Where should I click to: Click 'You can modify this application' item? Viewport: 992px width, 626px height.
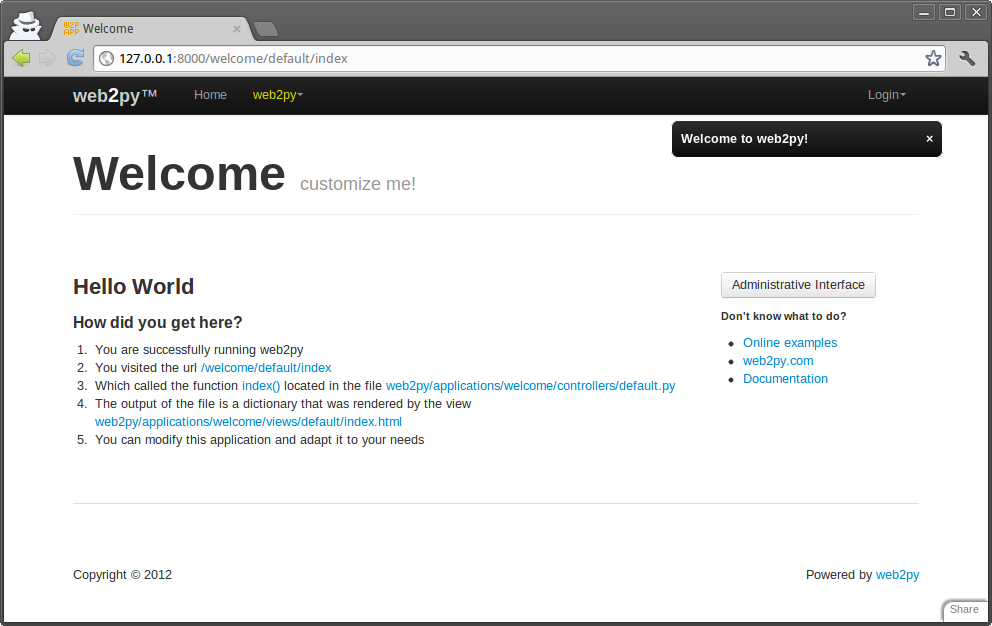coord(259,440)
